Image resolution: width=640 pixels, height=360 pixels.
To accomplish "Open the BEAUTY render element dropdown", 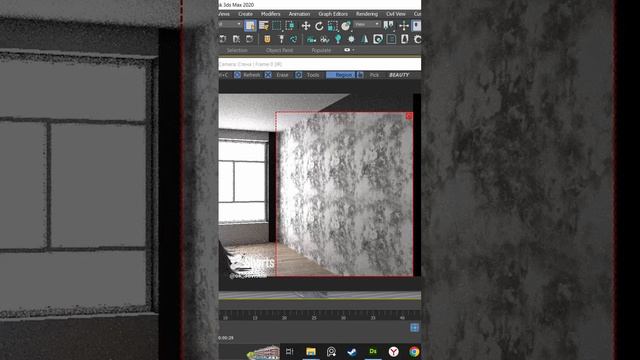I will (399, 75).
